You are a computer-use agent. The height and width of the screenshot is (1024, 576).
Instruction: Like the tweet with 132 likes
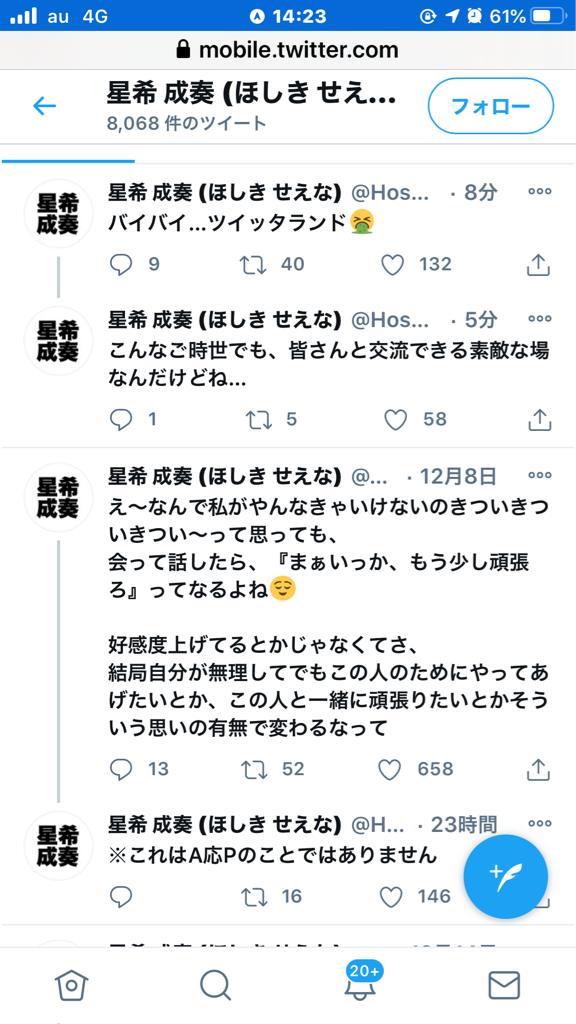392,264
